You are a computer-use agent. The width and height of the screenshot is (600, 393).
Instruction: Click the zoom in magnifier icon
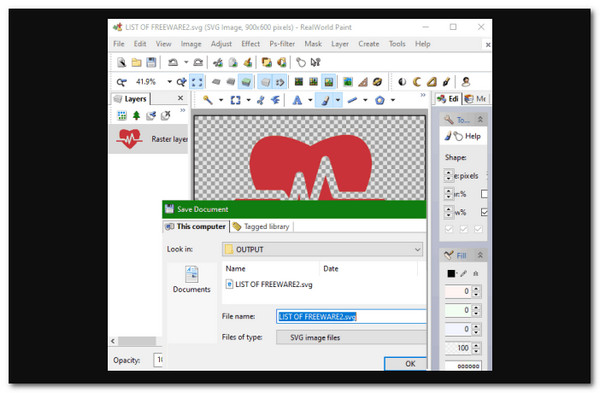(x=181, y=82)
